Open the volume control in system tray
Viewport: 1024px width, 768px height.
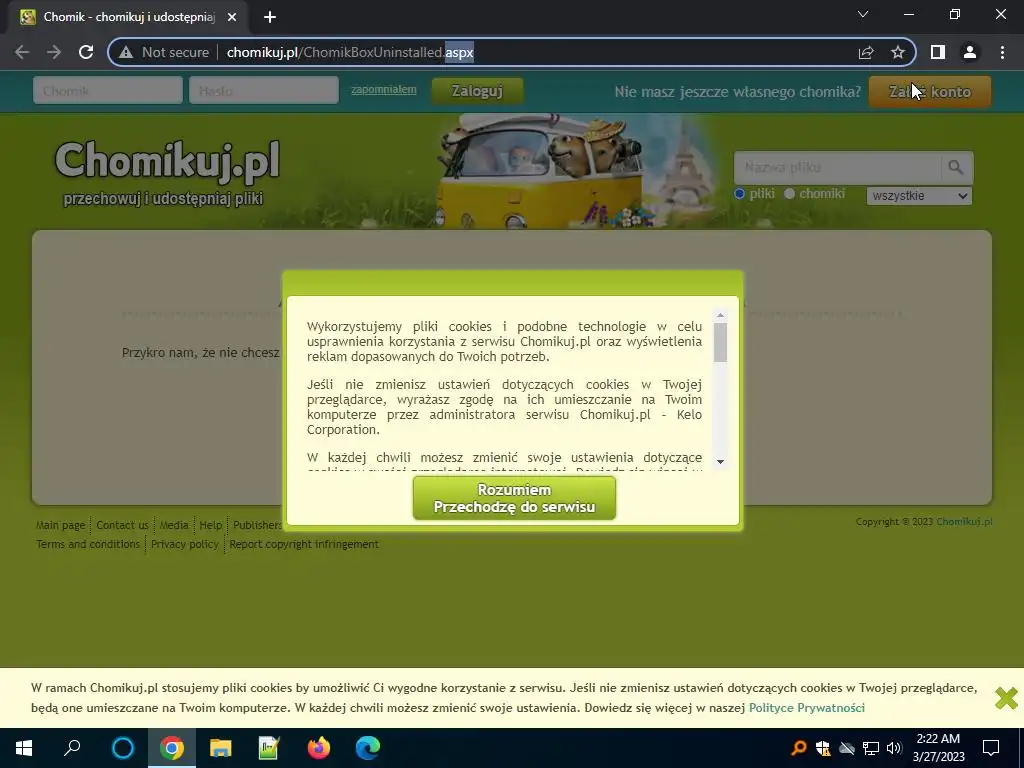894,748
